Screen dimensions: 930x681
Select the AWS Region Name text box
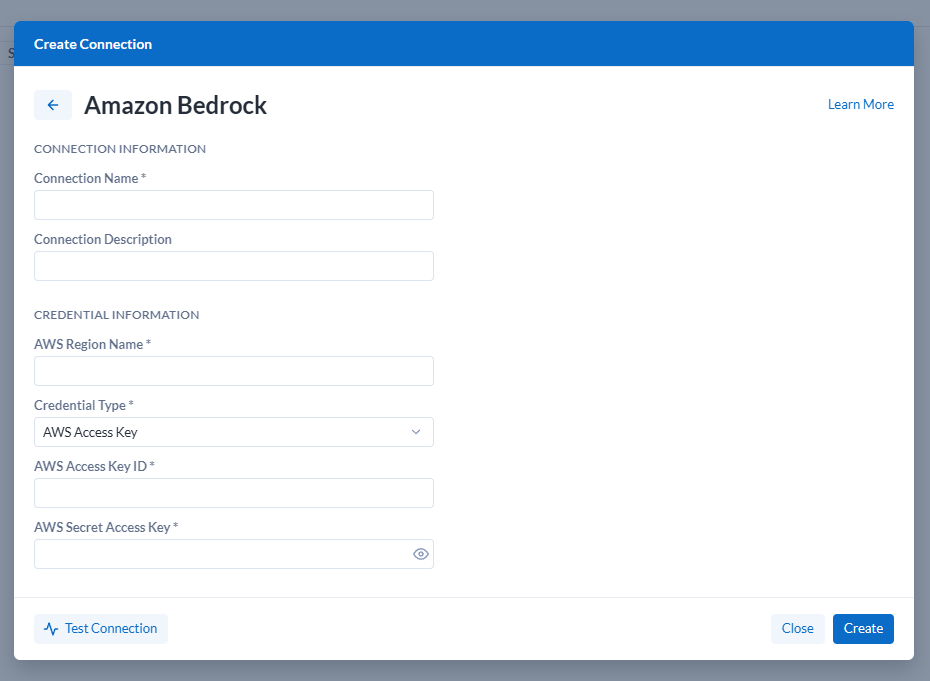[x=234, y=371]
